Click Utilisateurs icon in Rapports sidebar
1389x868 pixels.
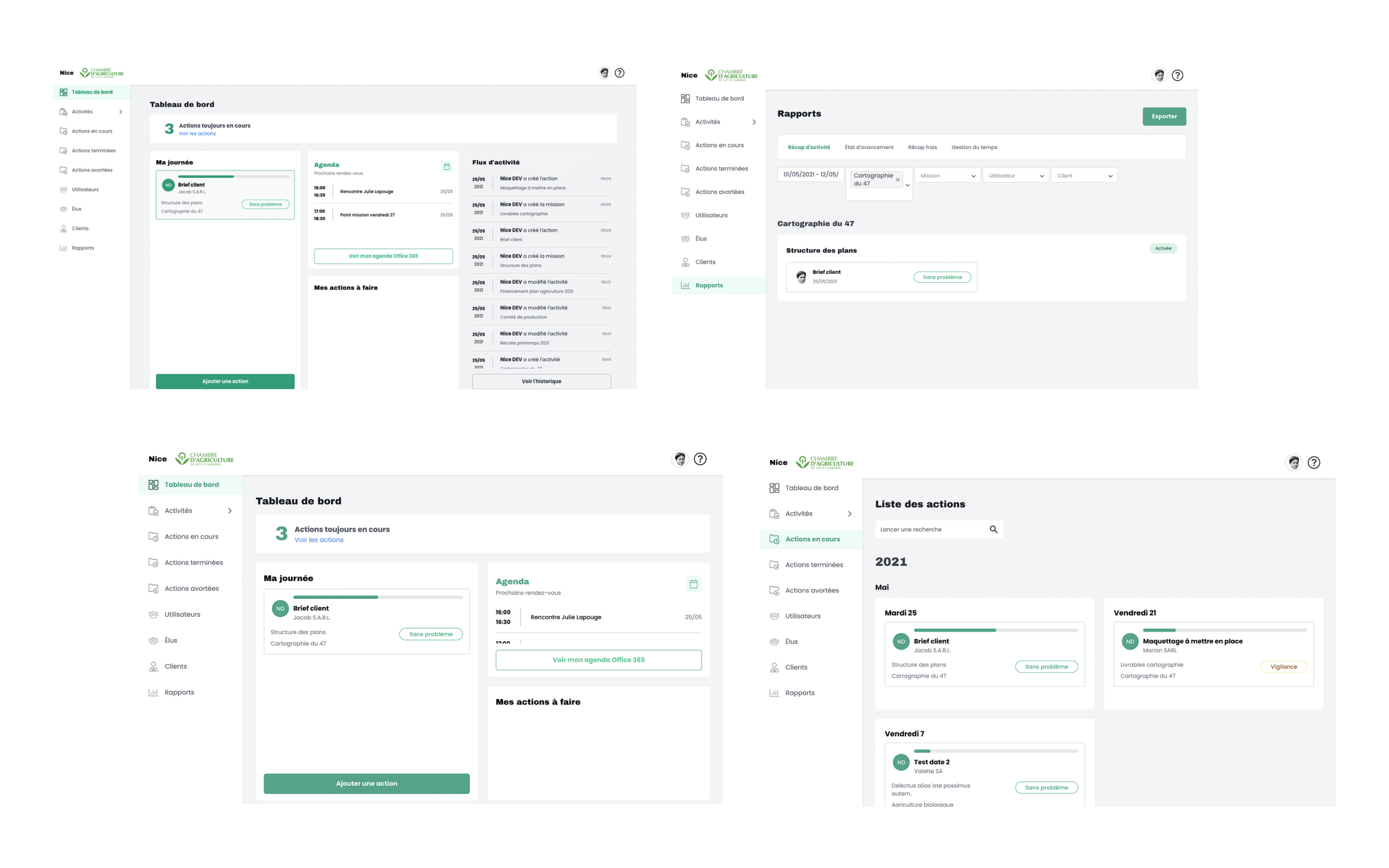click(685, 215)
